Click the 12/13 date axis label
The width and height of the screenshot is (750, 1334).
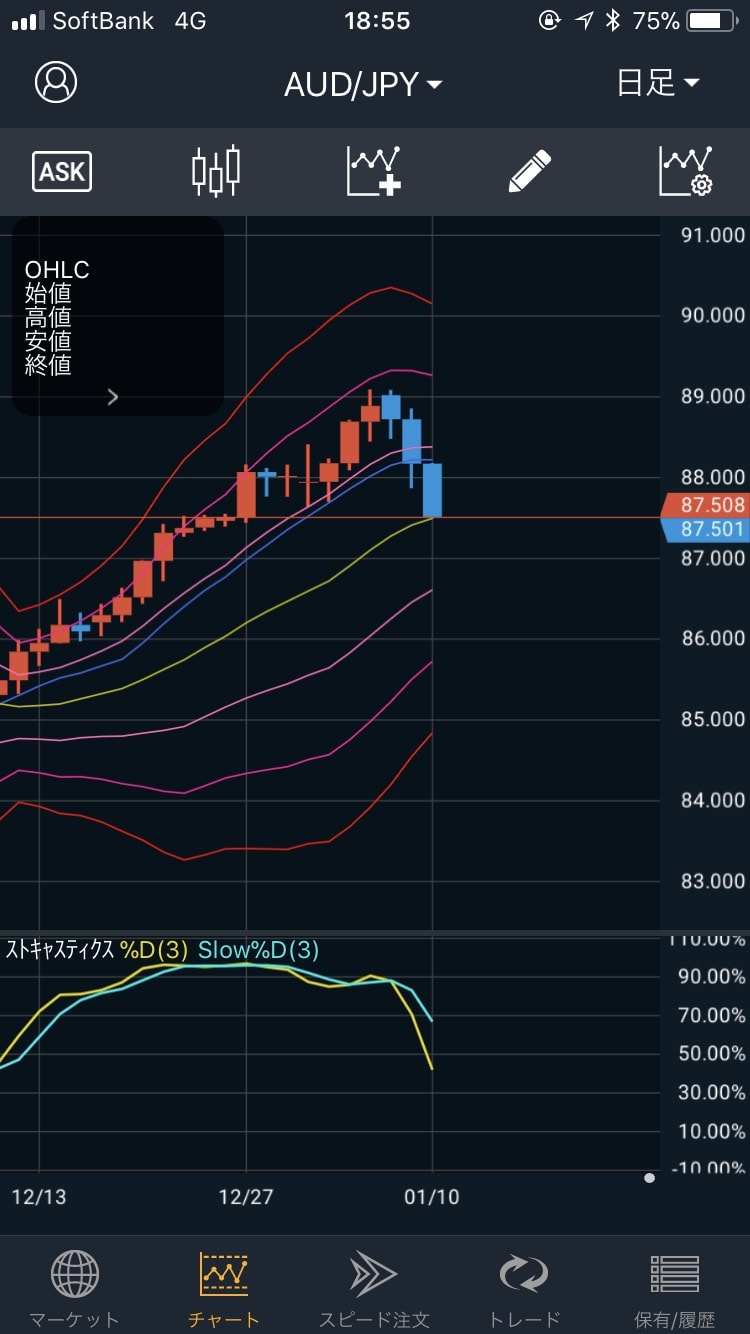click(38, 1197)
